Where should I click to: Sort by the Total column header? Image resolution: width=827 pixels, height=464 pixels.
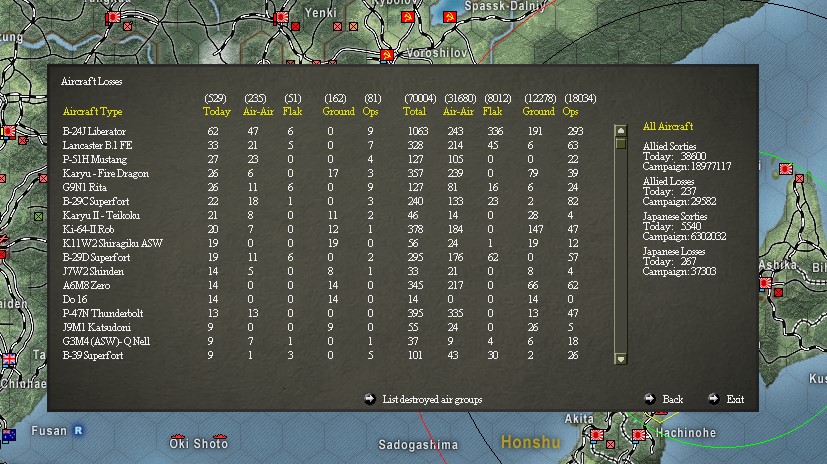(414, 111)
